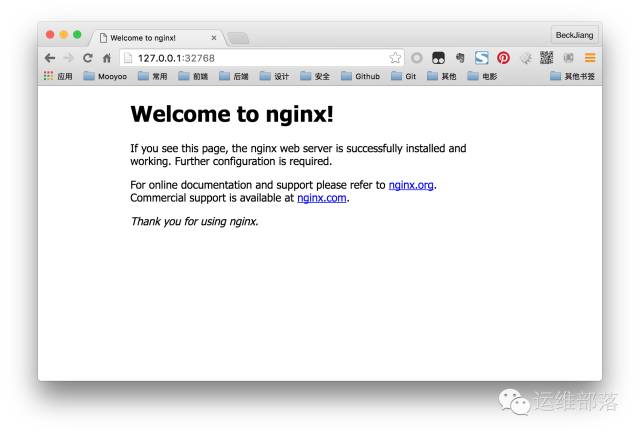The image size is (640, 435).
Task: Click the gray gear-shaped extension icon
Action: pyautogui.click(x=525, y=58)
